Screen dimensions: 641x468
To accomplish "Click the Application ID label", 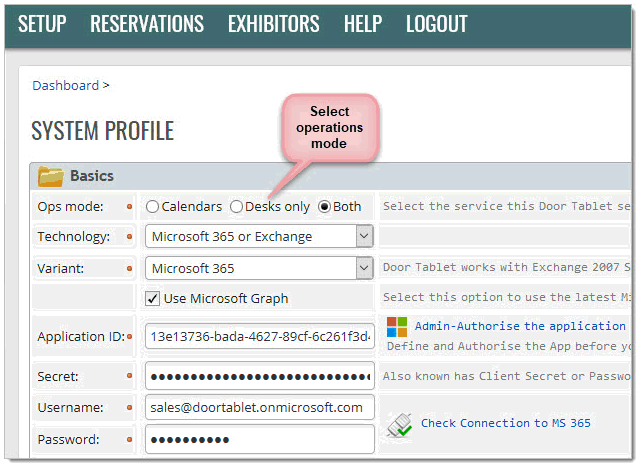I will tap(81, 336).
